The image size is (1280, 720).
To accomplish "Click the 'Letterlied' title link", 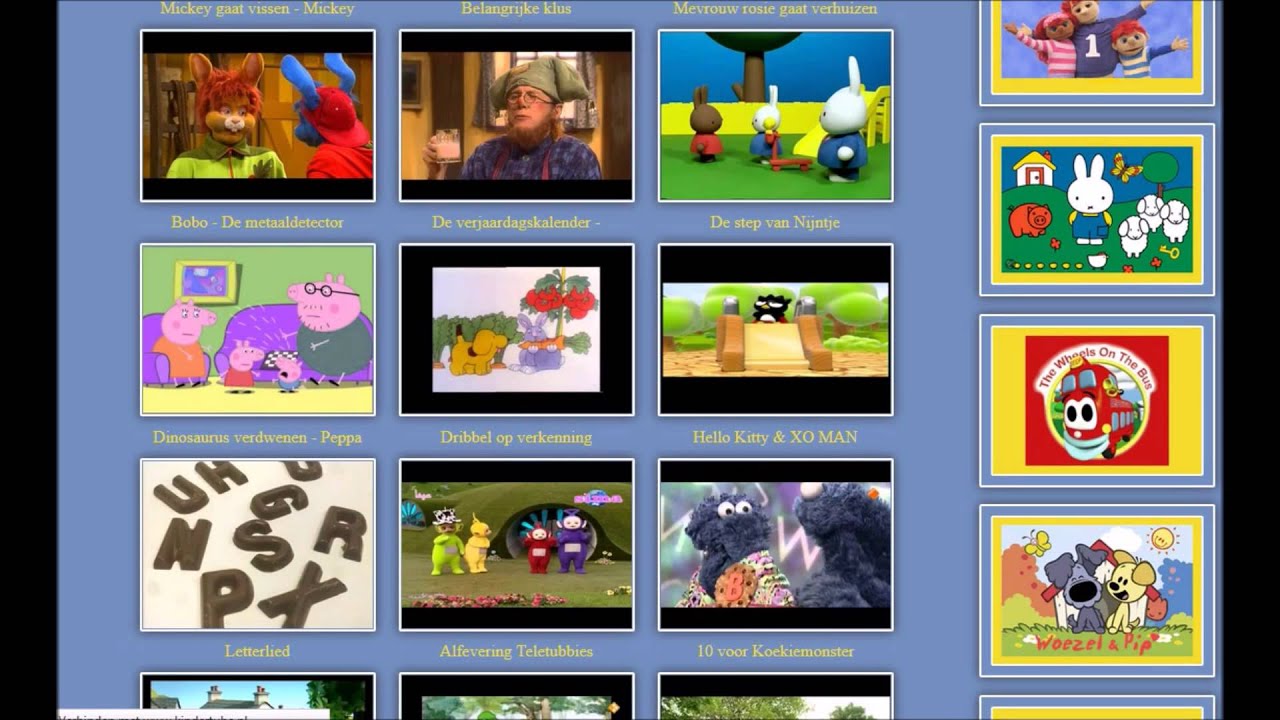I will tap(257, 651).
